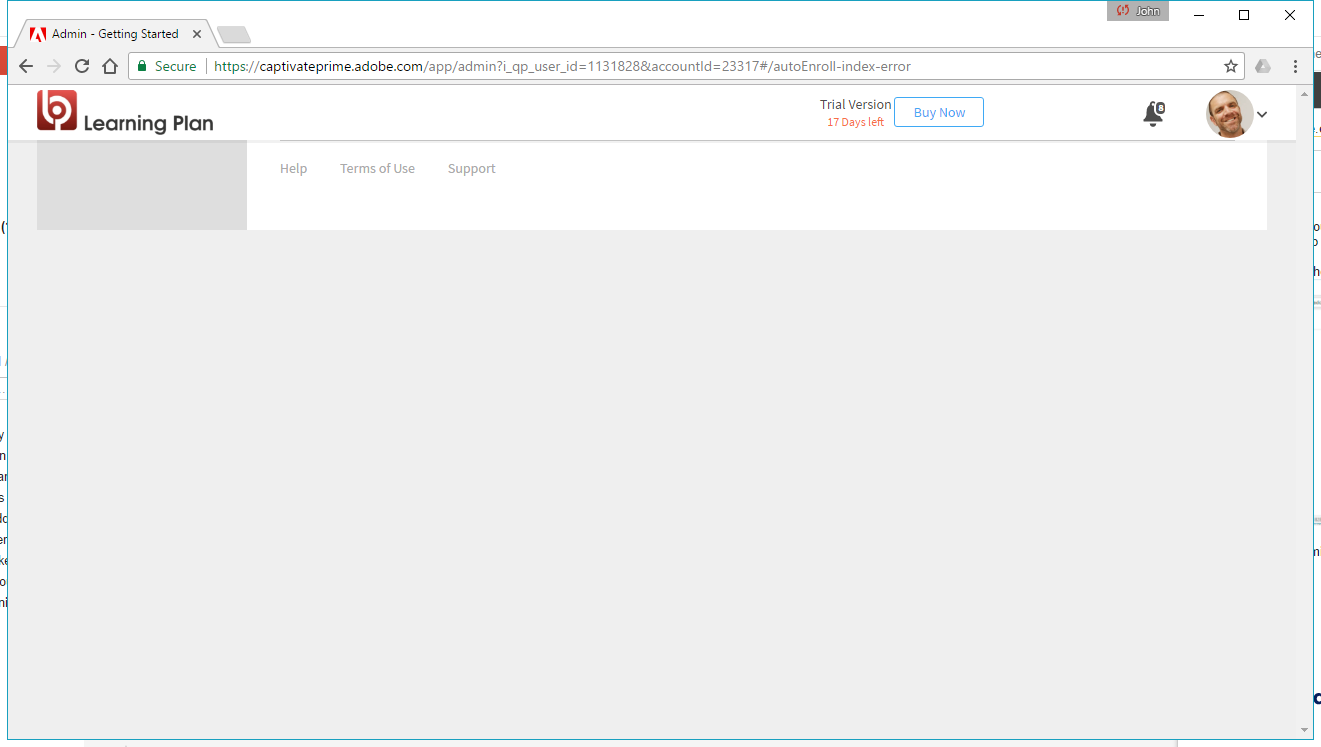Open the notifications bell
The height and width of the screenshot is (747, 1321).
pyautogui.click(x=1153, y=114)
